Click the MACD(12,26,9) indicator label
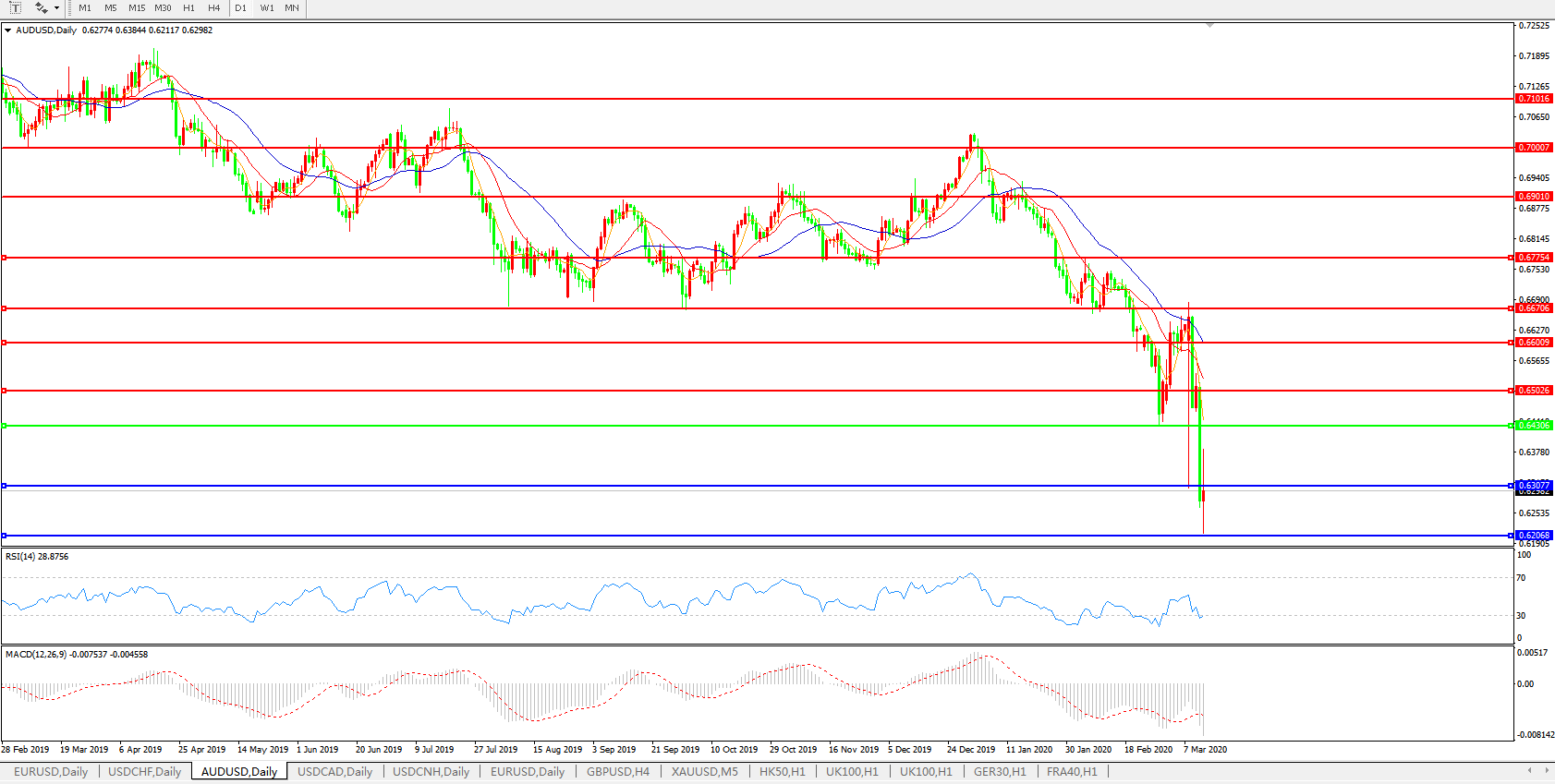Screen dimensions: 1555x784 coord(76,655)
